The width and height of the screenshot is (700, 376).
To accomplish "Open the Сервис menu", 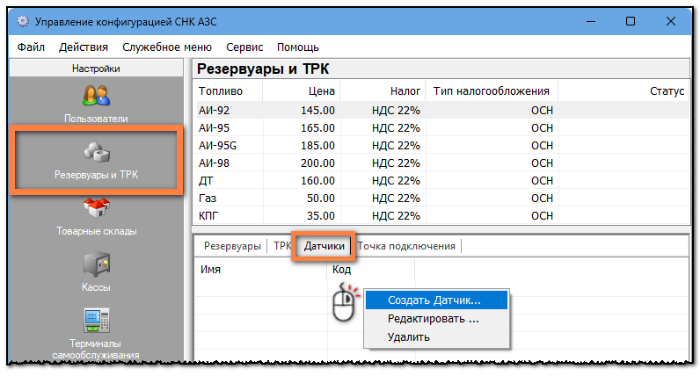I will (245, 47).
